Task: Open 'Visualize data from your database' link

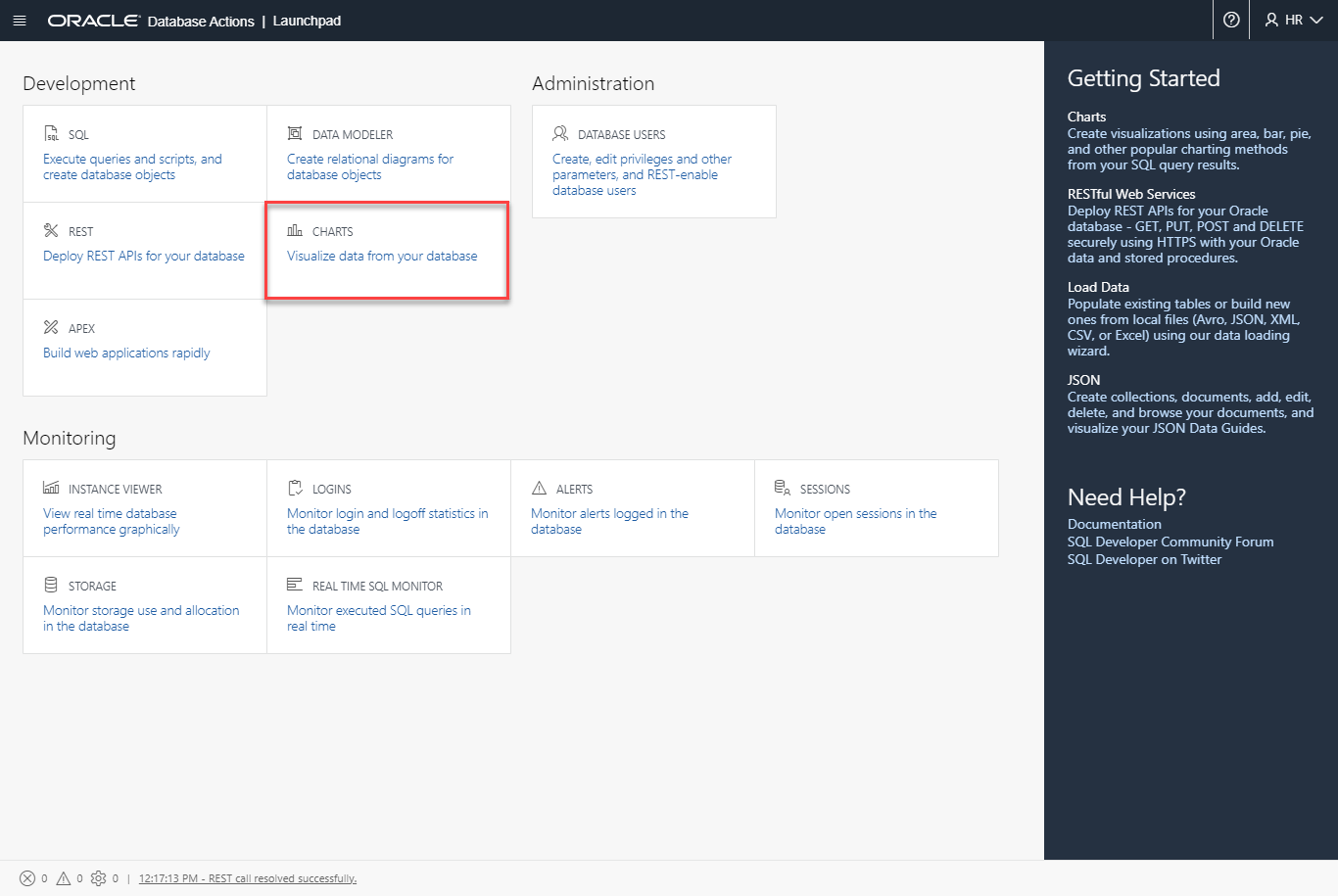Action: (x=382, y=256)
